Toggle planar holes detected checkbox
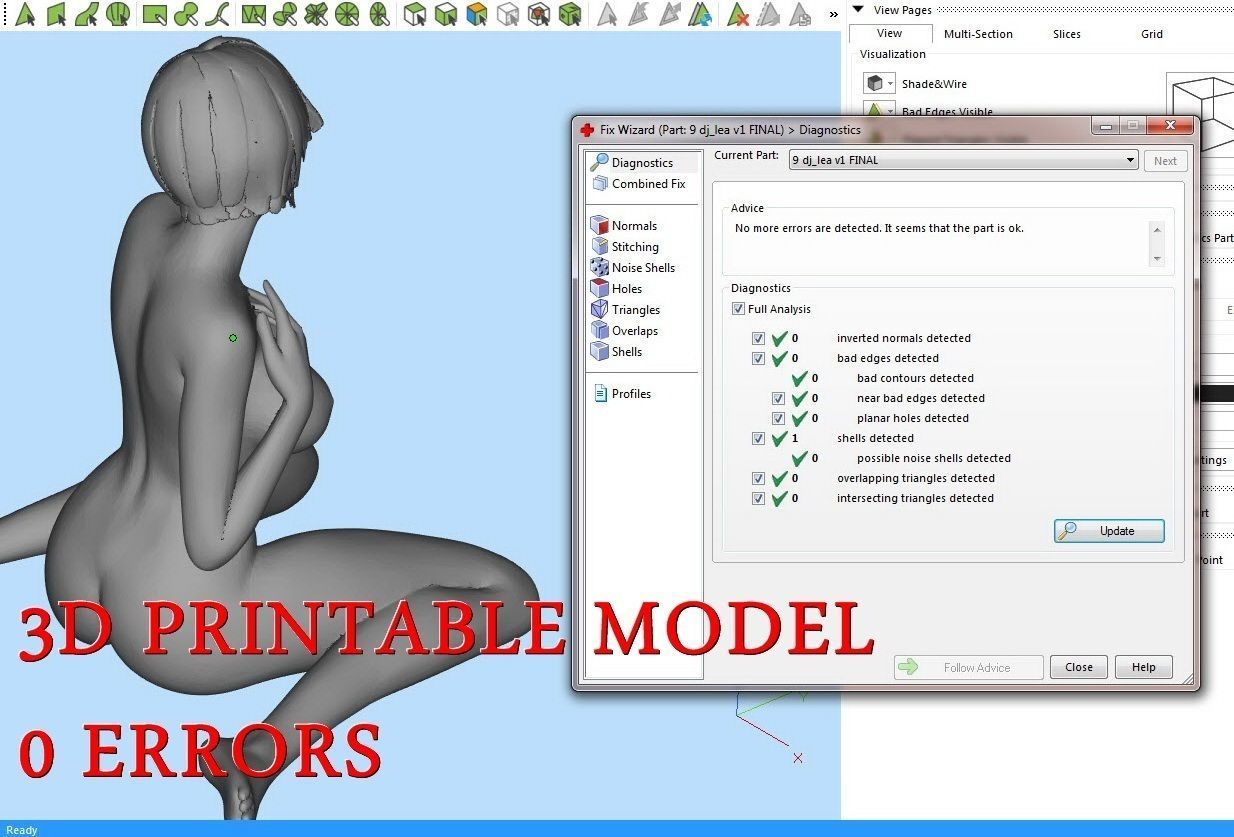The height and width of the screenshot is (837, 1234). [x=778, y=418]
